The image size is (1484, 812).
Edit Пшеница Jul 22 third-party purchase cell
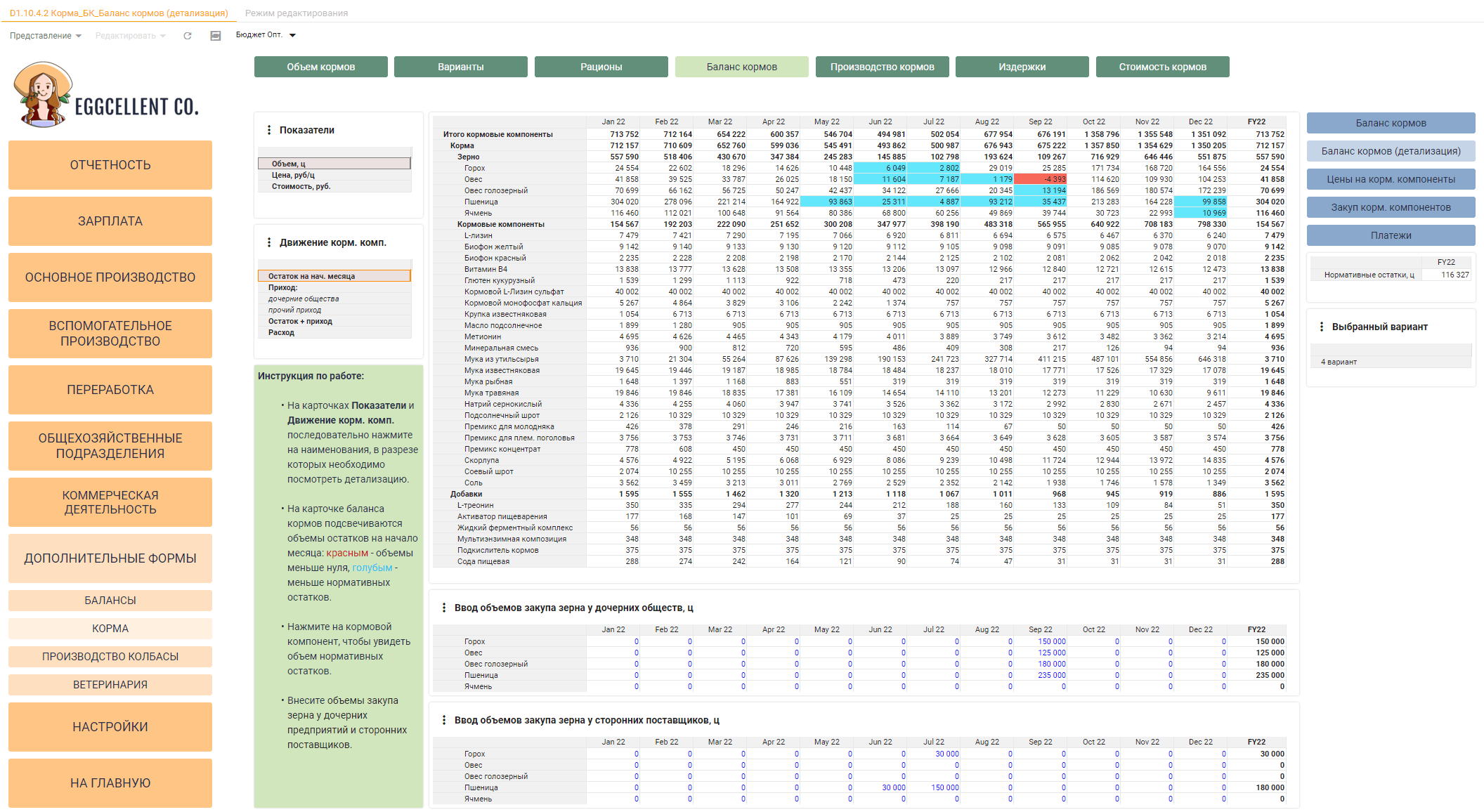pyautogui.click(x=934, y=787)
